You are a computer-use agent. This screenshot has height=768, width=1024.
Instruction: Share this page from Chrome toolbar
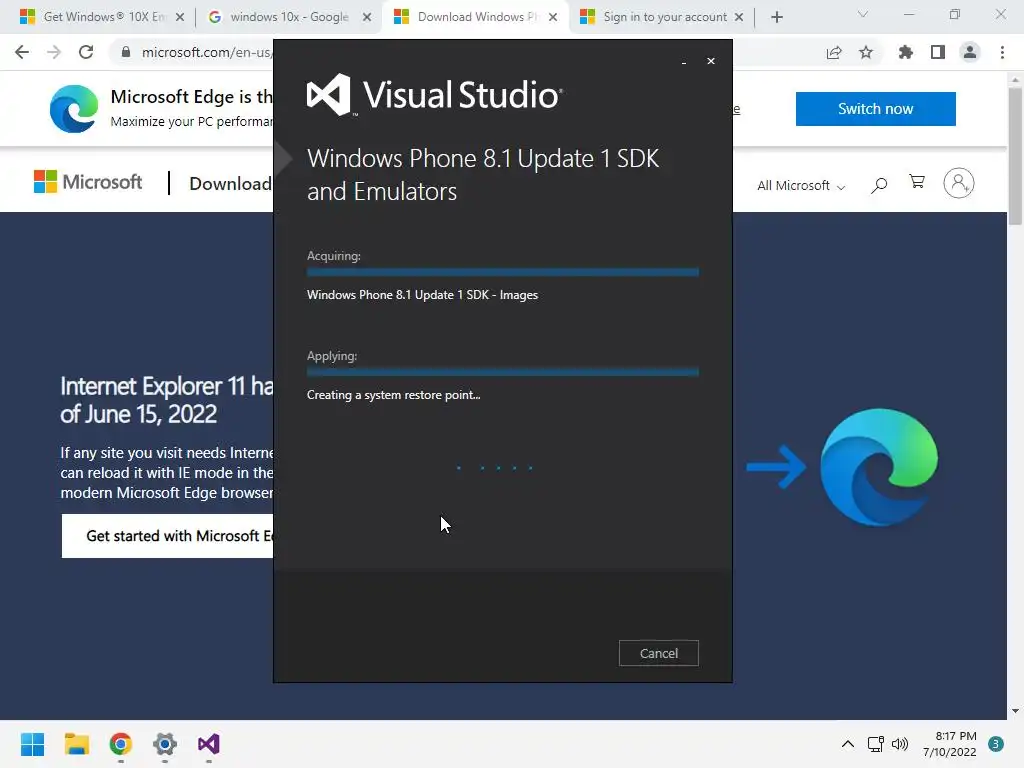(x=834, y=52)
